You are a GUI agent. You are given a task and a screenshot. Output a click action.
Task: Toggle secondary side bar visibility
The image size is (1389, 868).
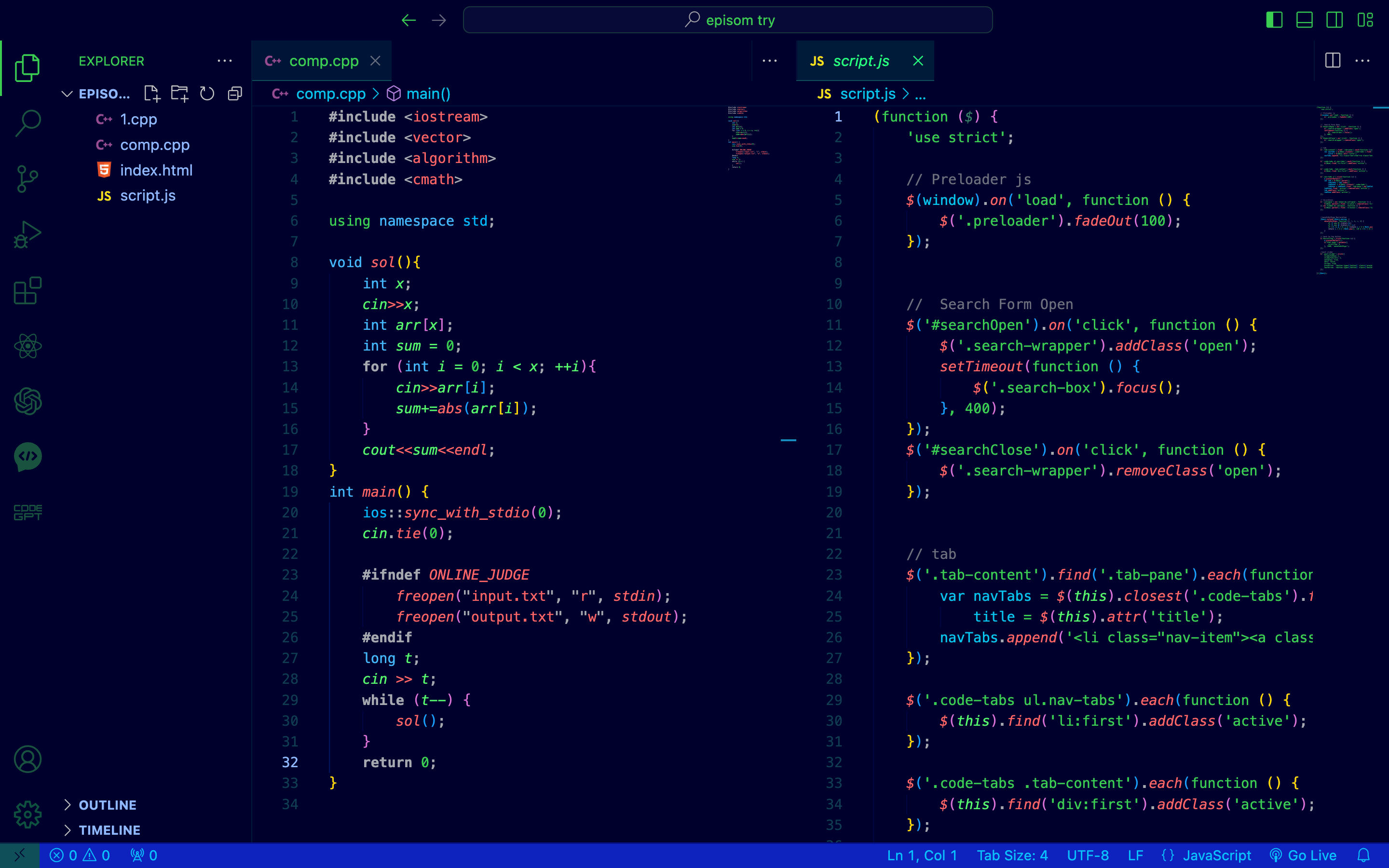click(1335, 20)
